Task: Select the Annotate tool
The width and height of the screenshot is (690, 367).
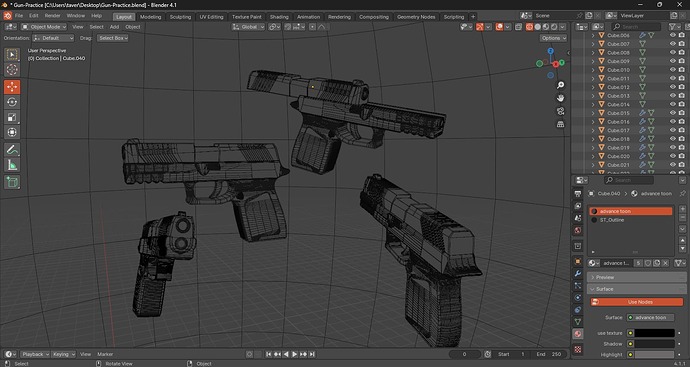Action: (12, 150)
